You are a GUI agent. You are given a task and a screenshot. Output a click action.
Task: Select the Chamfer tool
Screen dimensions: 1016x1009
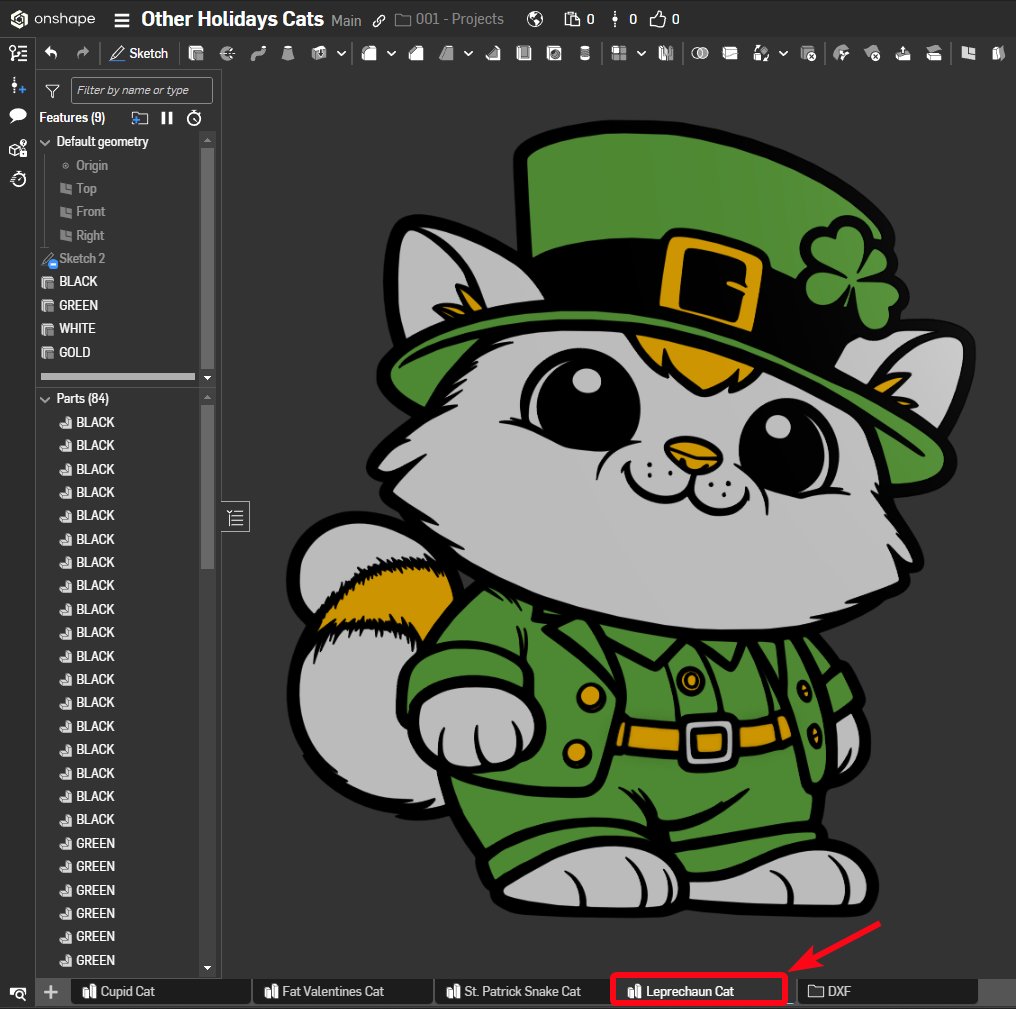416,53
